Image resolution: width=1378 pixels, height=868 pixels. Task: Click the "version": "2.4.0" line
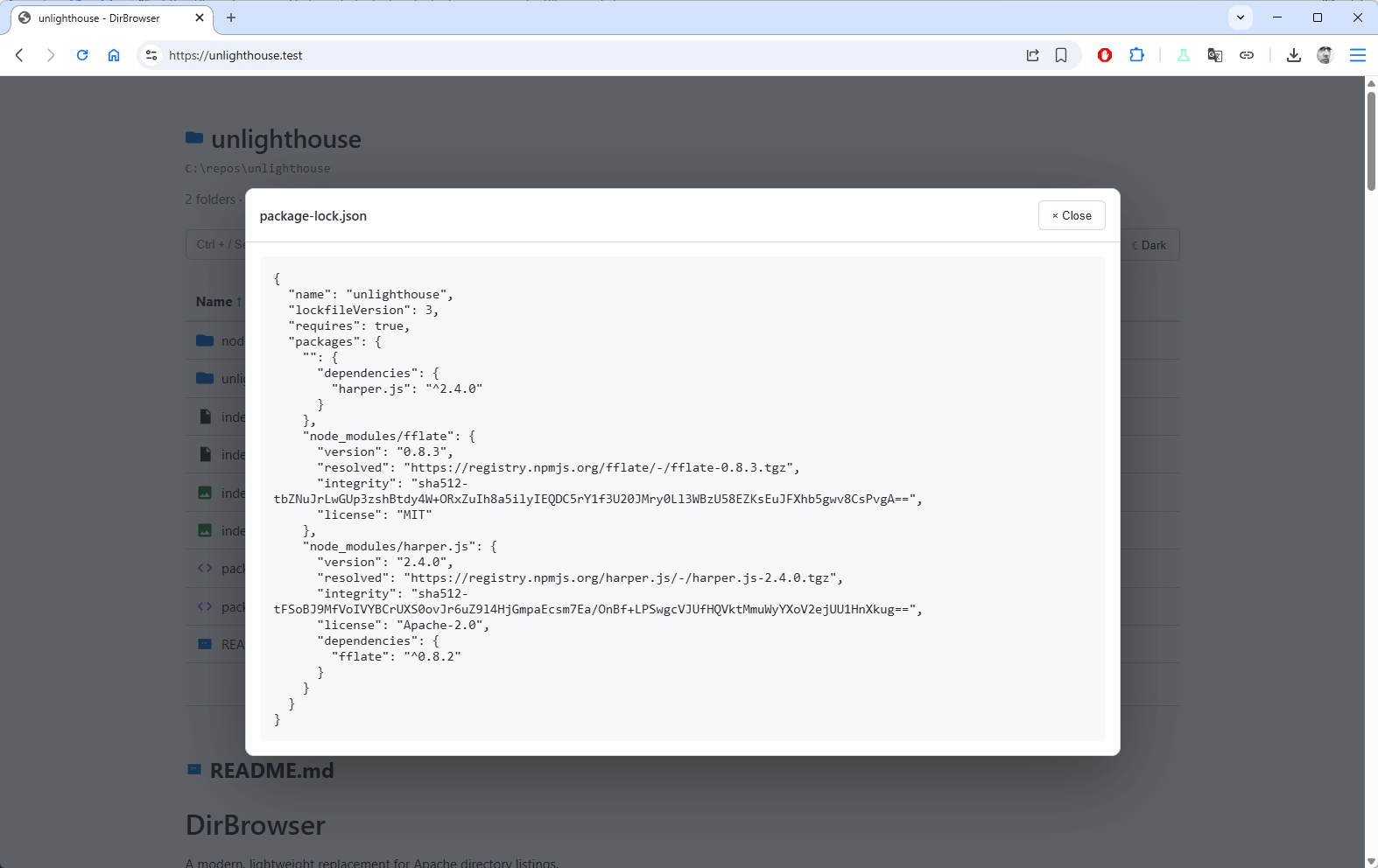(385, 562)
